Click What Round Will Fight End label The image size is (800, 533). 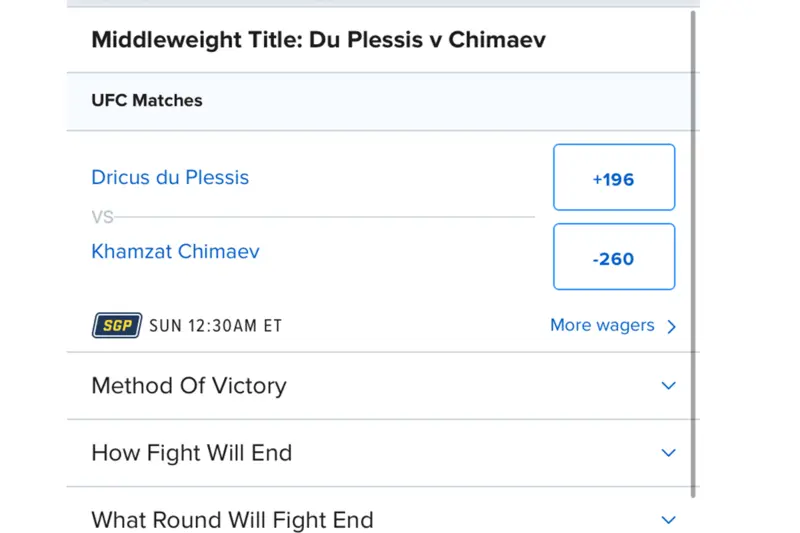232,519
